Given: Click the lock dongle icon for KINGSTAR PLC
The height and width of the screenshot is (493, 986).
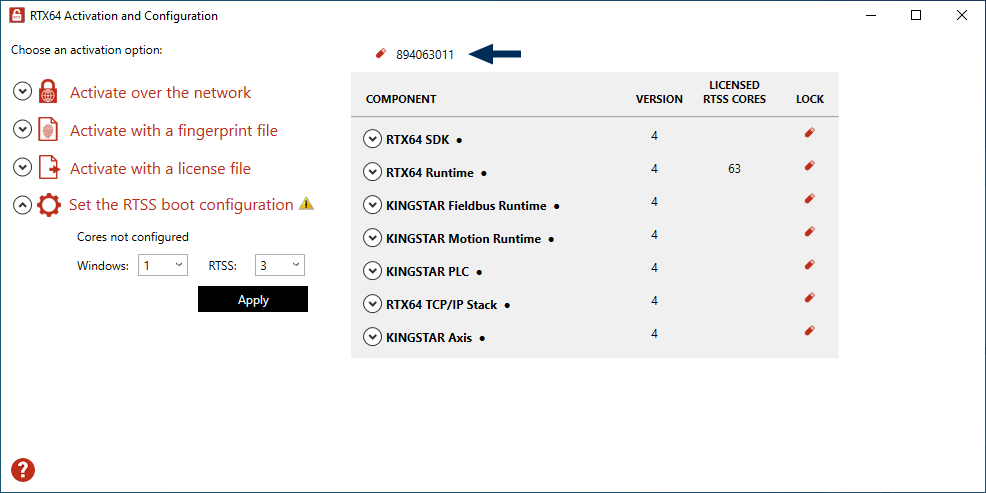Looking at the screenshot, I should coord(810,265).
